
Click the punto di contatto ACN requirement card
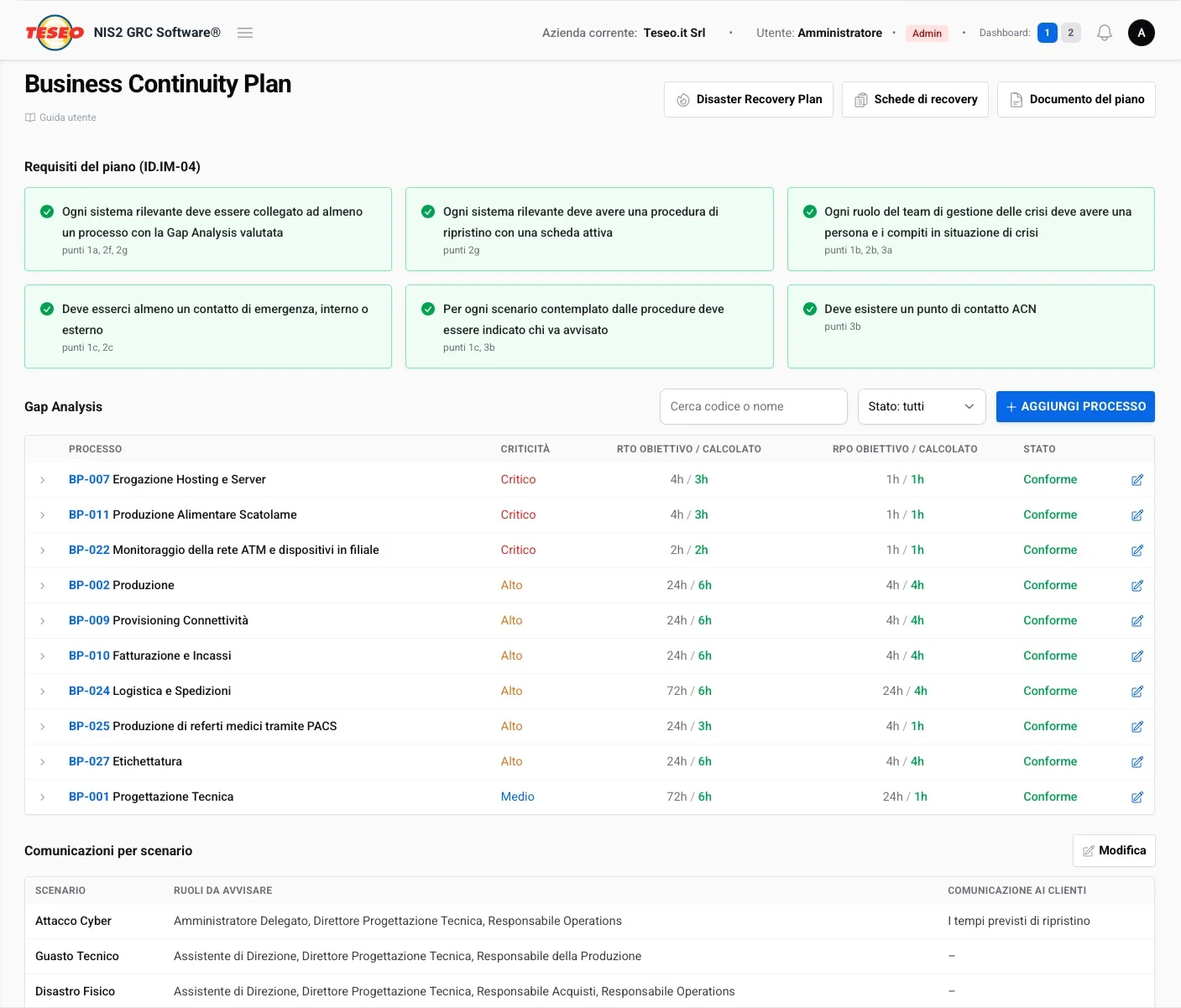(970, 326)
